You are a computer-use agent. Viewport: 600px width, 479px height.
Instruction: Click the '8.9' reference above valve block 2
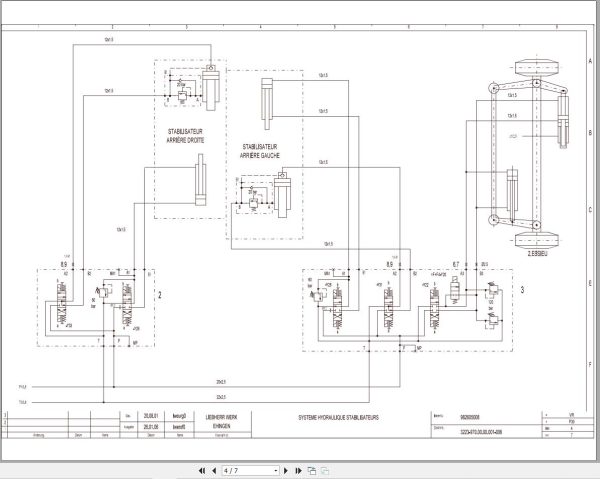(64, 264)
